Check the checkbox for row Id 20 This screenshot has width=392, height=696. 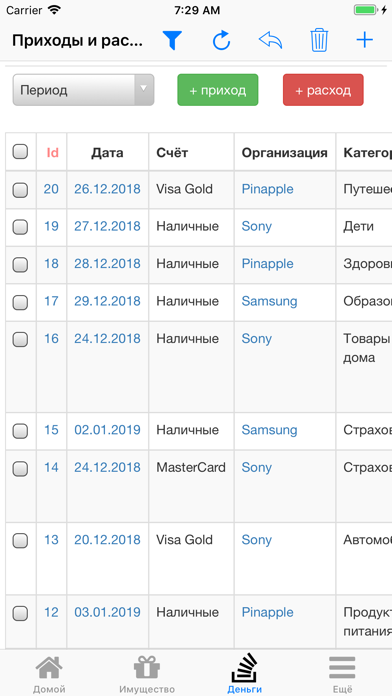point(20,190)
